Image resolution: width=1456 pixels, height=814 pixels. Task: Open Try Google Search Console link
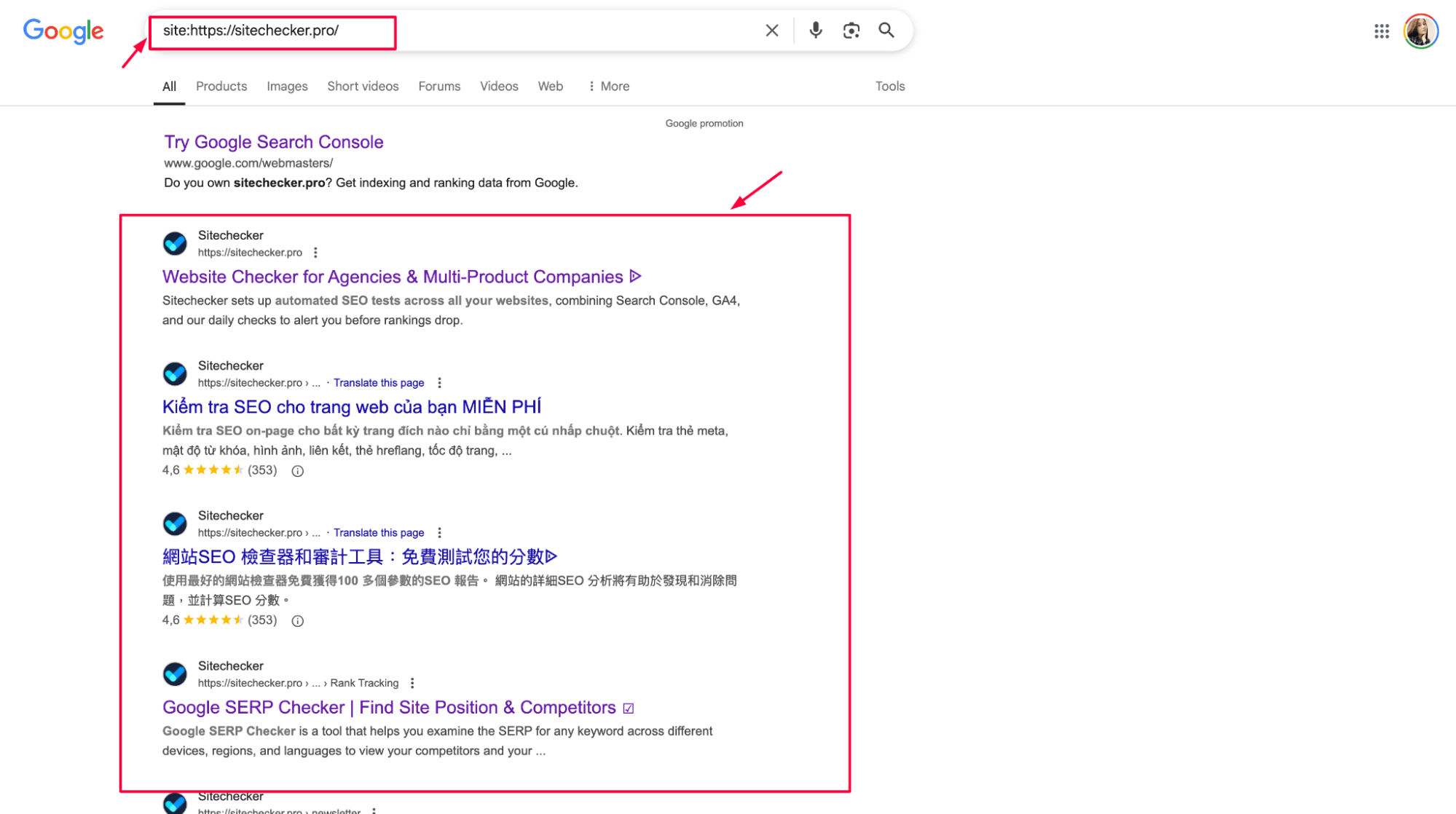tap(273, 142)
